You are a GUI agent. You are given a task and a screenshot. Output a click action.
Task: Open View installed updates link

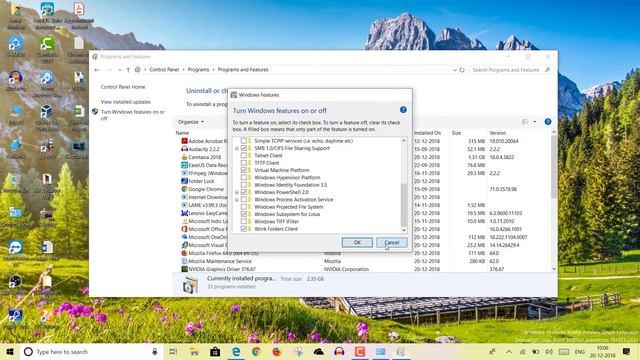[x=126, y=102]
